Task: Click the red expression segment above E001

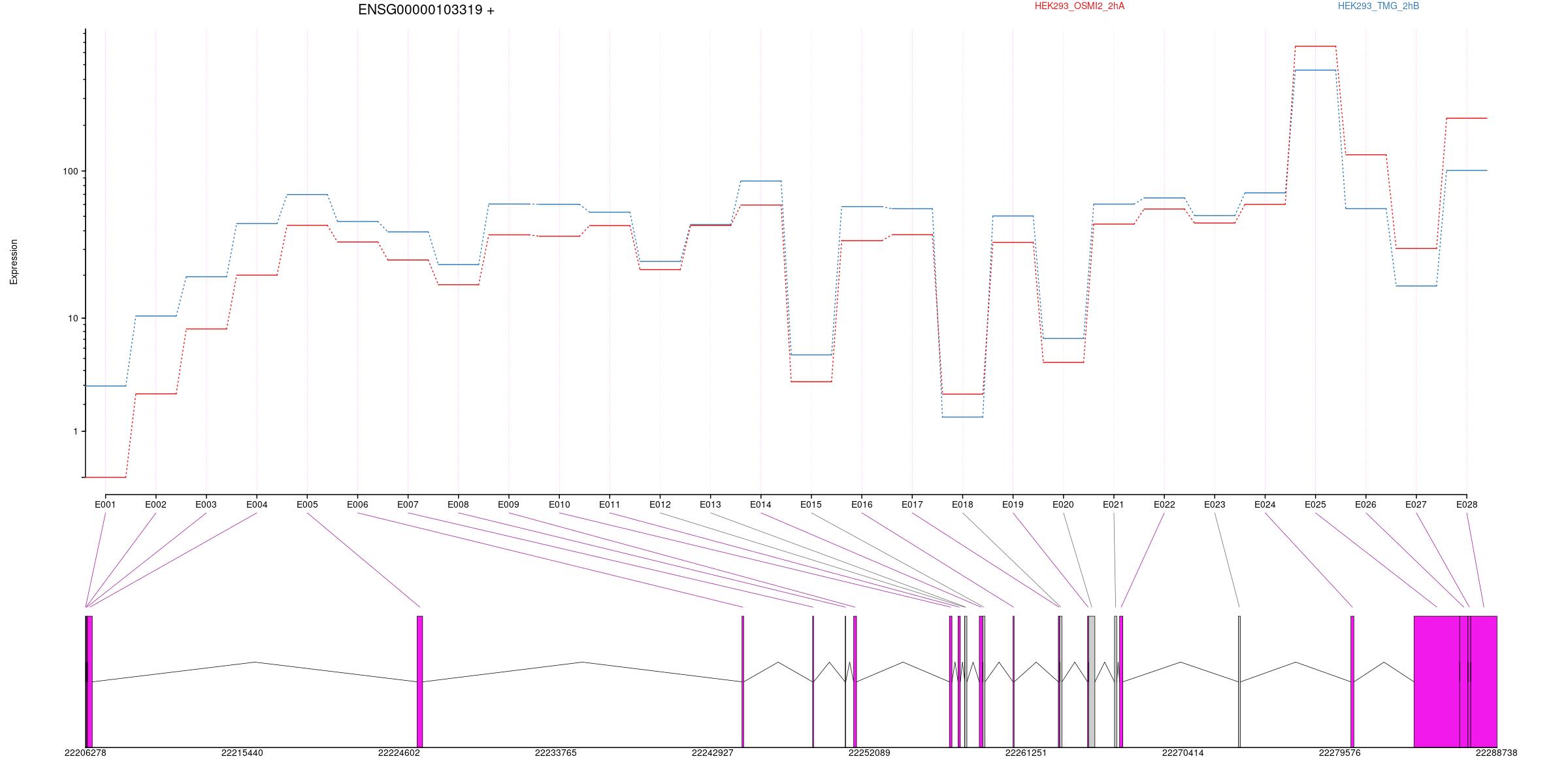Action: (x=105, y=477)
